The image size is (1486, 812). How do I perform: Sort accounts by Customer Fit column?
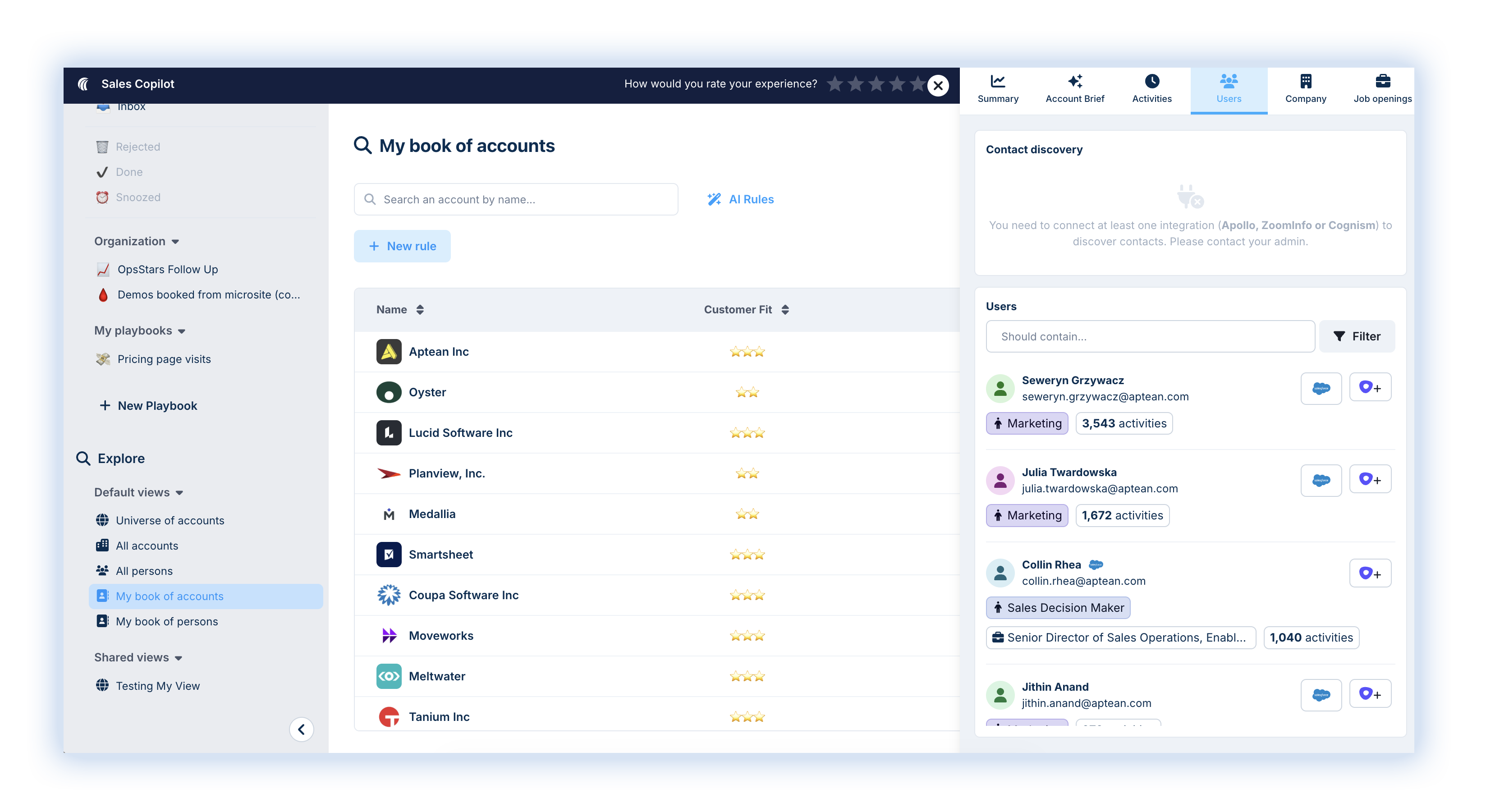(785, 310)
